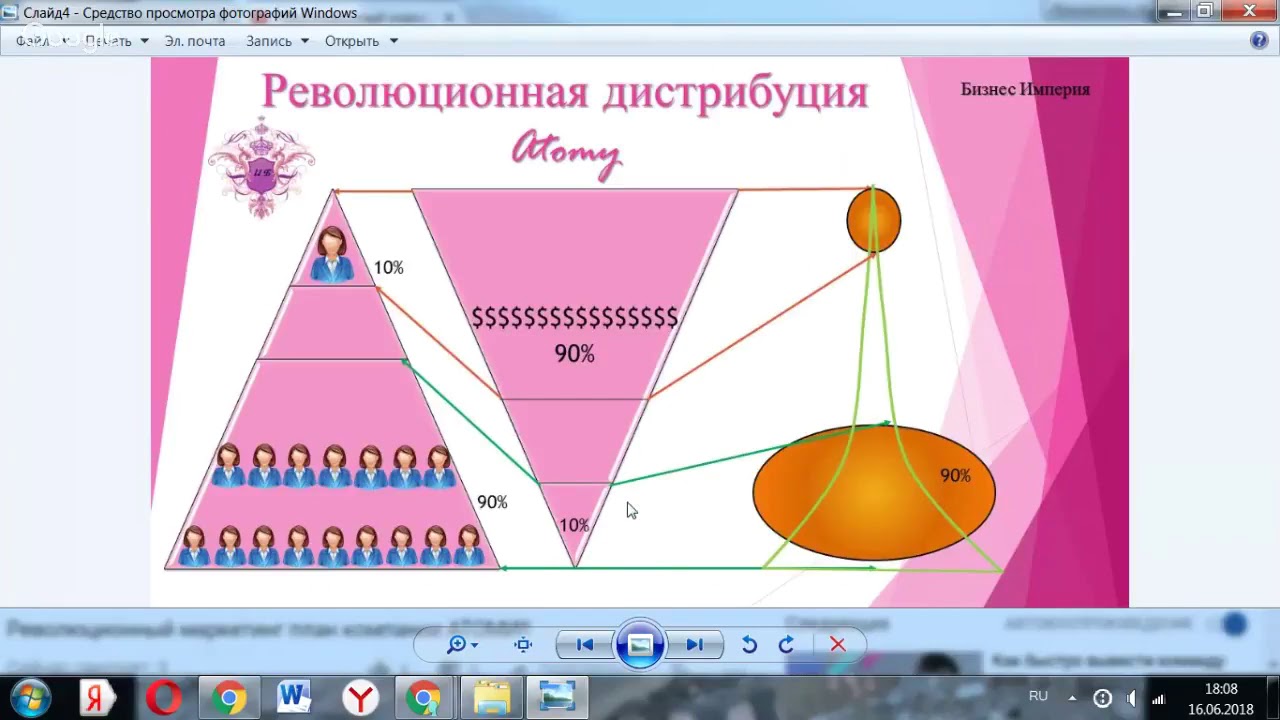Open the Windows Start menu

tap(29, 697)
